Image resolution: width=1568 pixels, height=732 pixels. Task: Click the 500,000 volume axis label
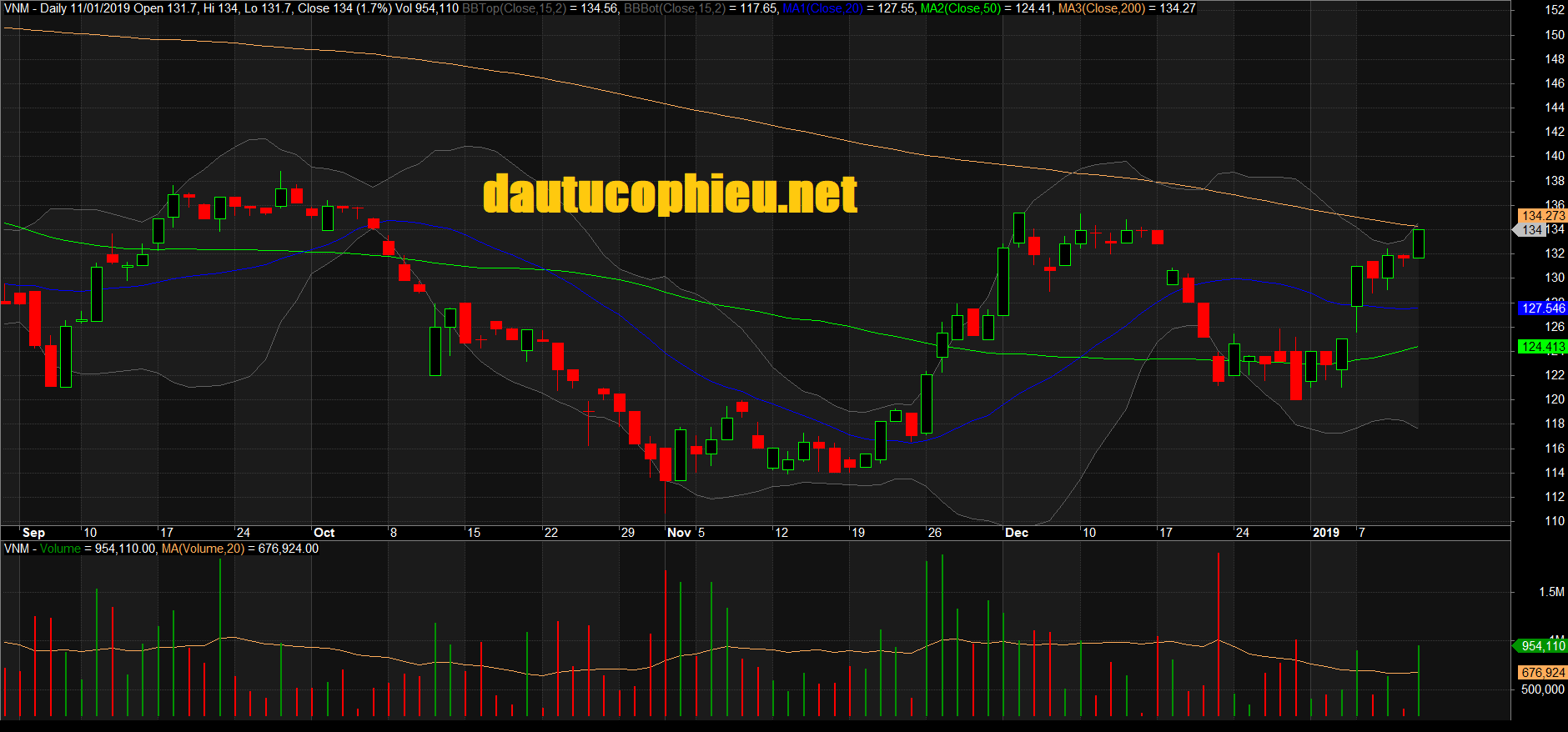1543,689
